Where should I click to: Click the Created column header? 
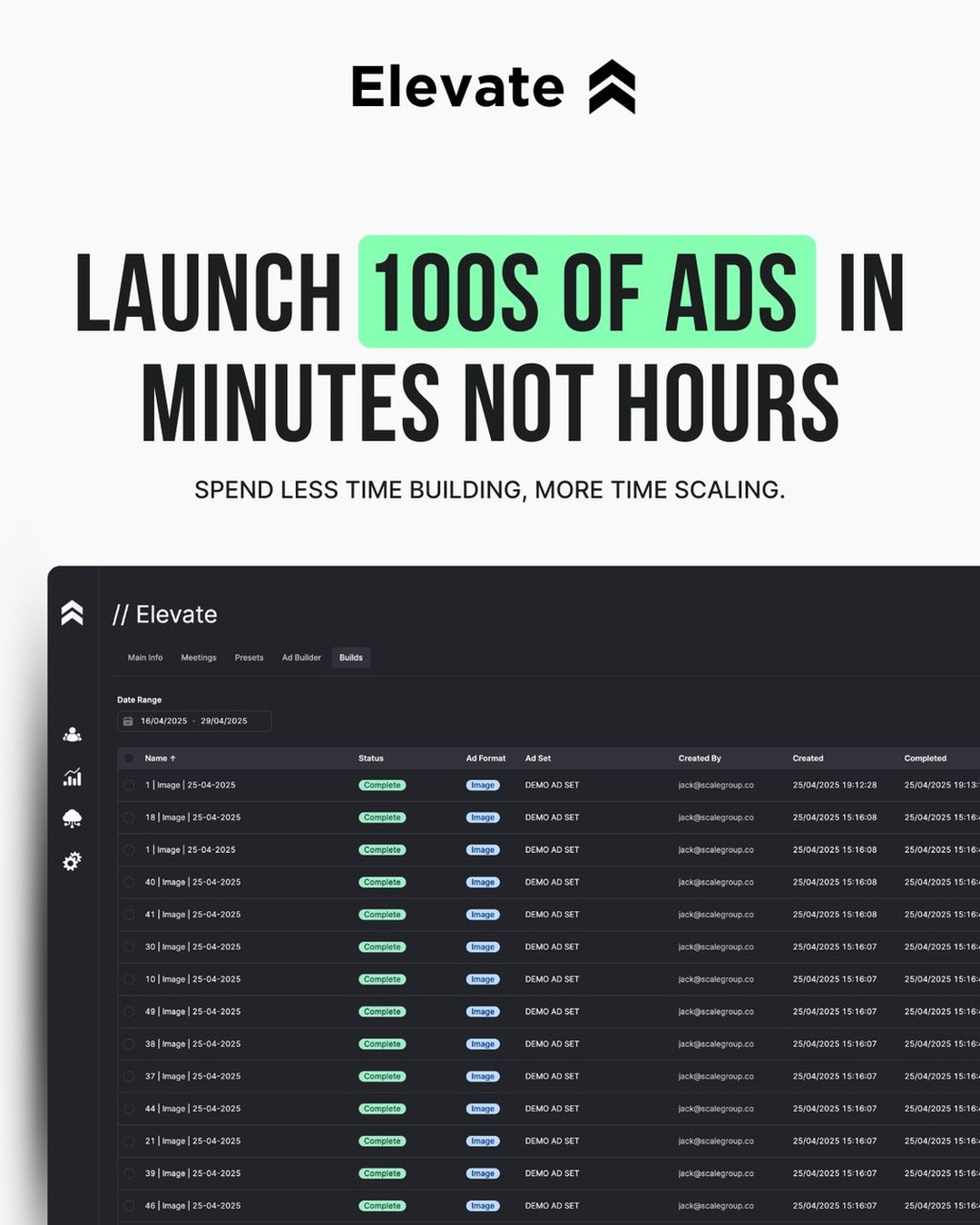(808, 759)
